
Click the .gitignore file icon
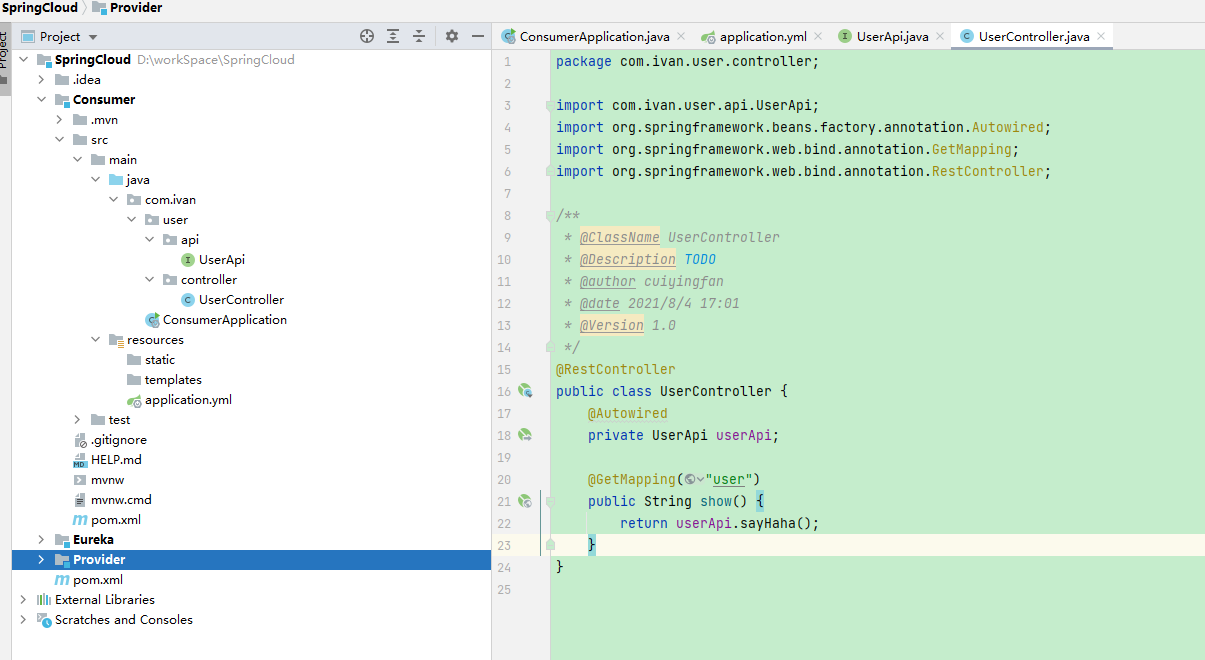(x=80, y=440)
